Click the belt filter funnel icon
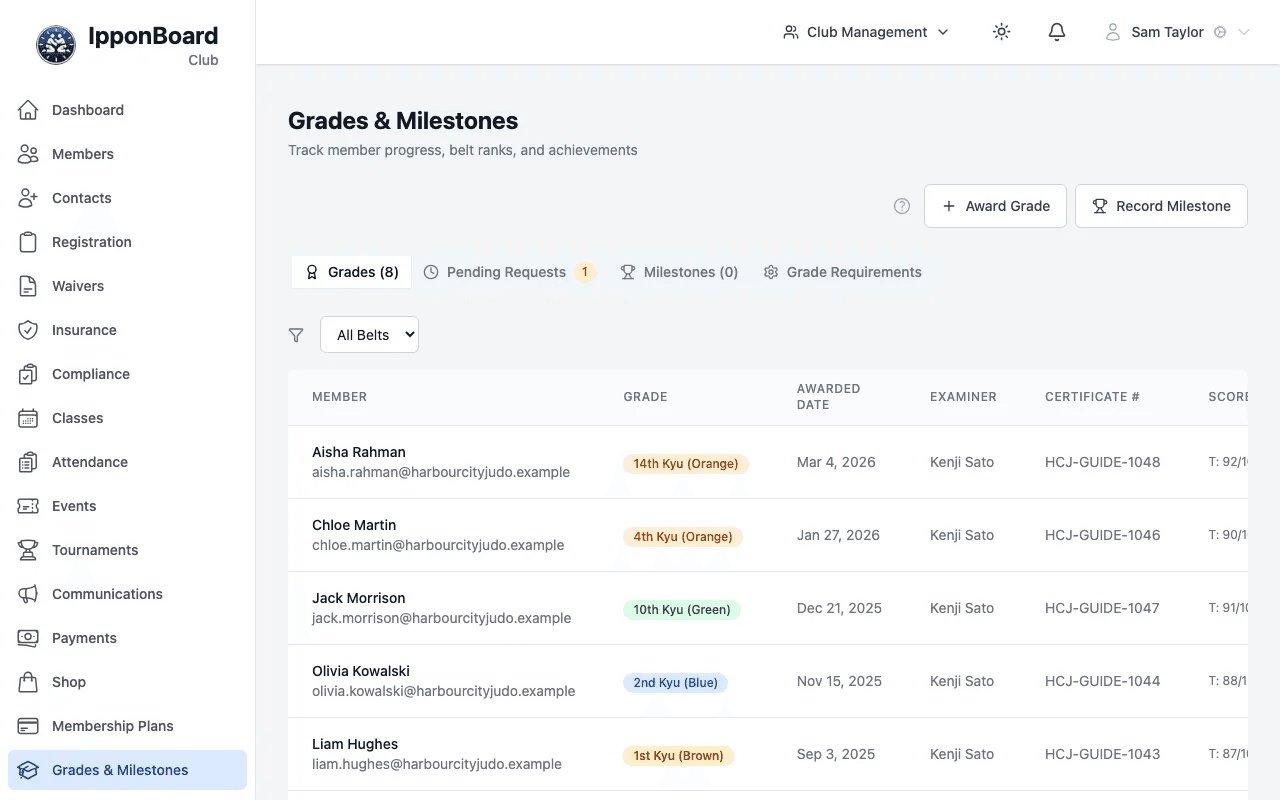This screenshot has height=800, width=1280. click(296, 335)
